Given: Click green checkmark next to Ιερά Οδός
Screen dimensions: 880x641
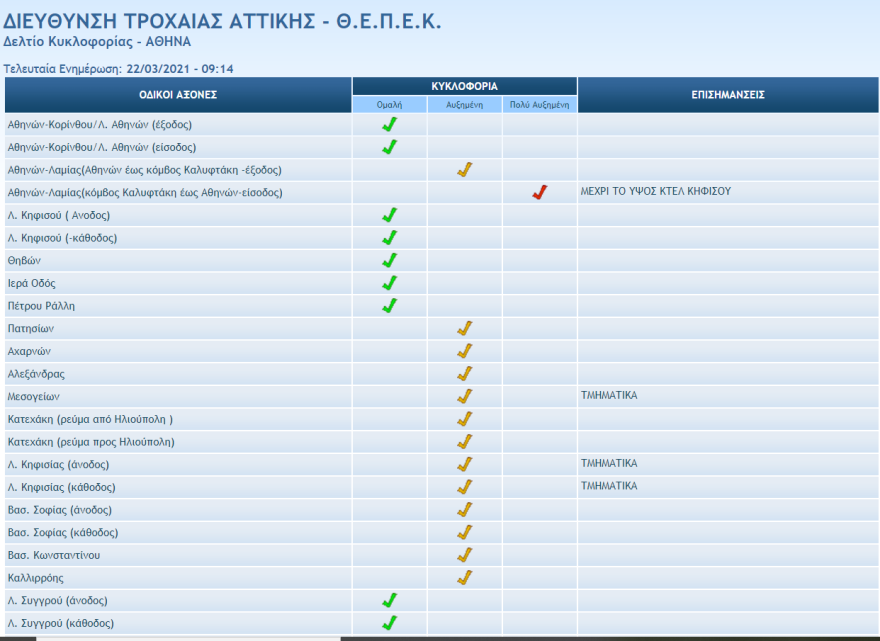Looking at the screenshot, I should coord(390,284).
